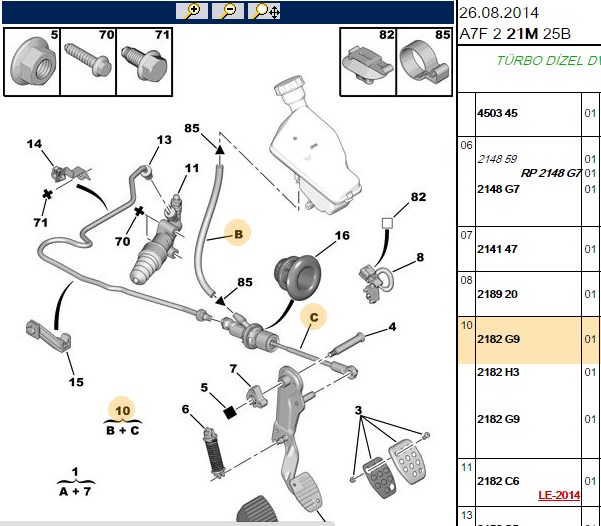Click part number 2182 H3

(x=498, y=372)
